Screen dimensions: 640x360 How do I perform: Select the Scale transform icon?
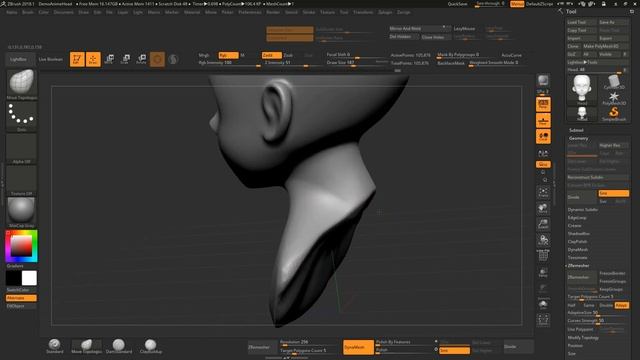125,59
